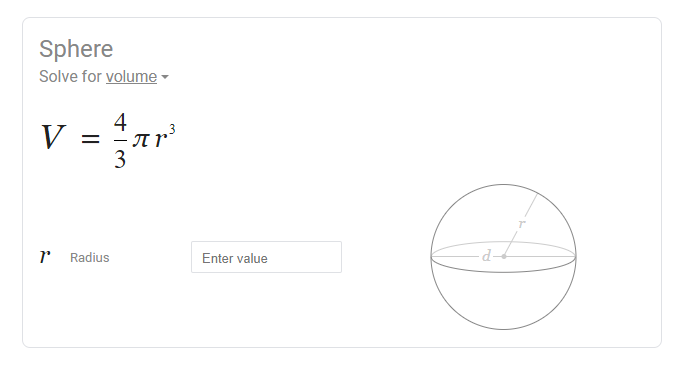The width and height of the screenshot is (679, 368).
Task: Click the sphere diagram illustration
Action: click(503, 257)
